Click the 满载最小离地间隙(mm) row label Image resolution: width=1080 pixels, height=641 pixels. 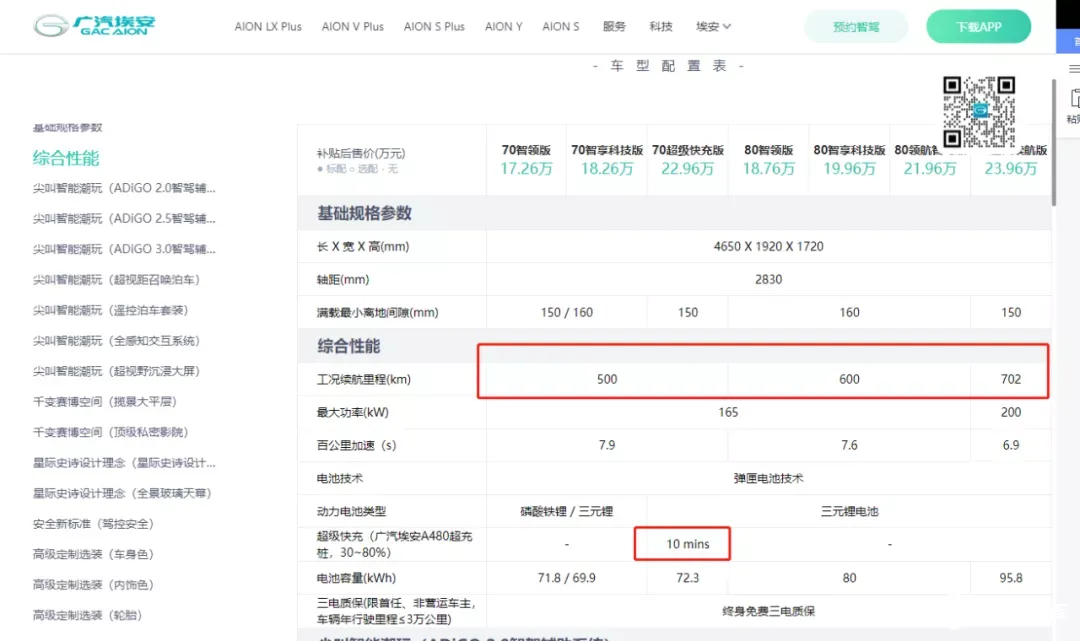point(377,313)
